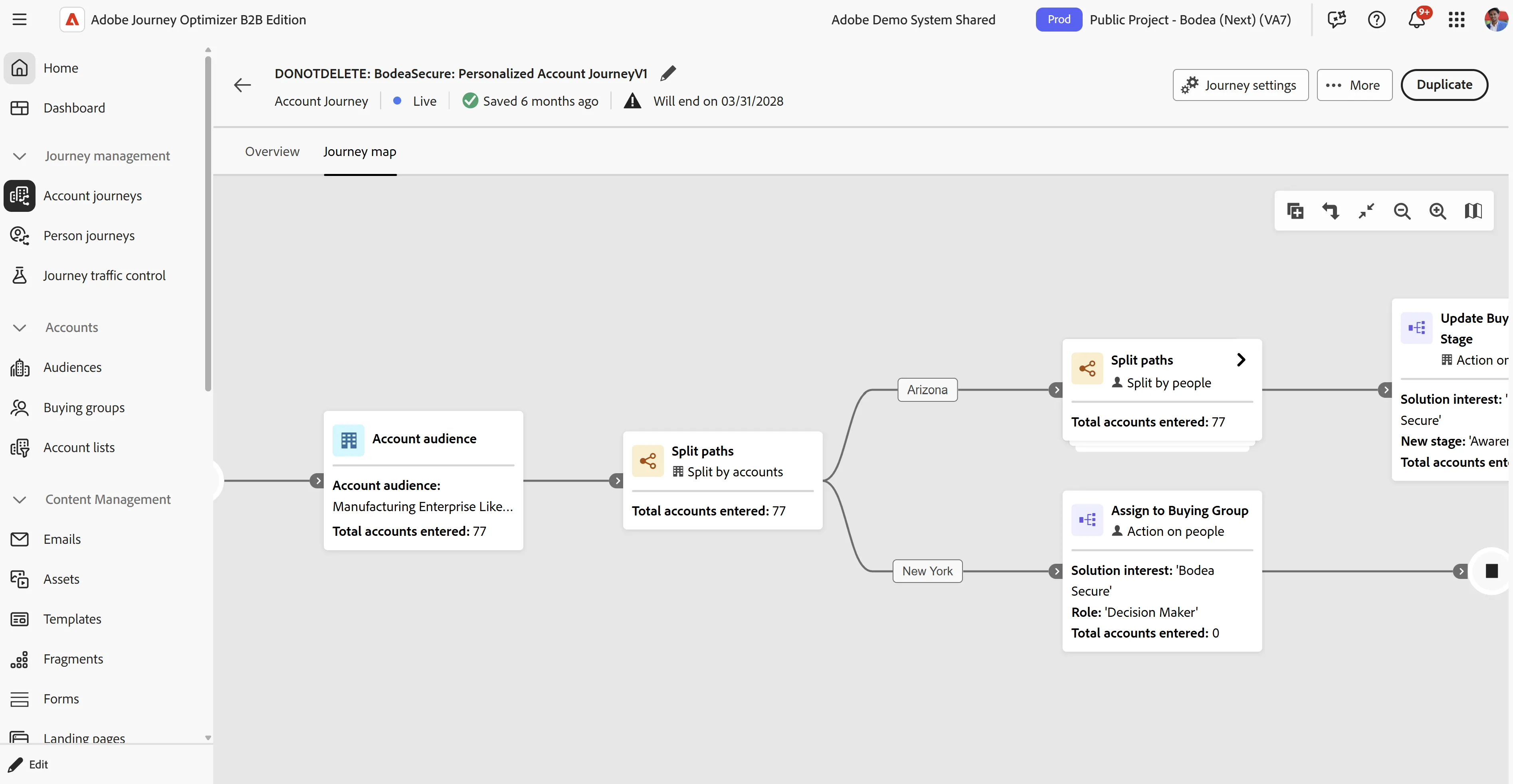This screenshot has height=784, width=1513.
Task: Toggle the minimap icon
Action: click(1473, 211)
